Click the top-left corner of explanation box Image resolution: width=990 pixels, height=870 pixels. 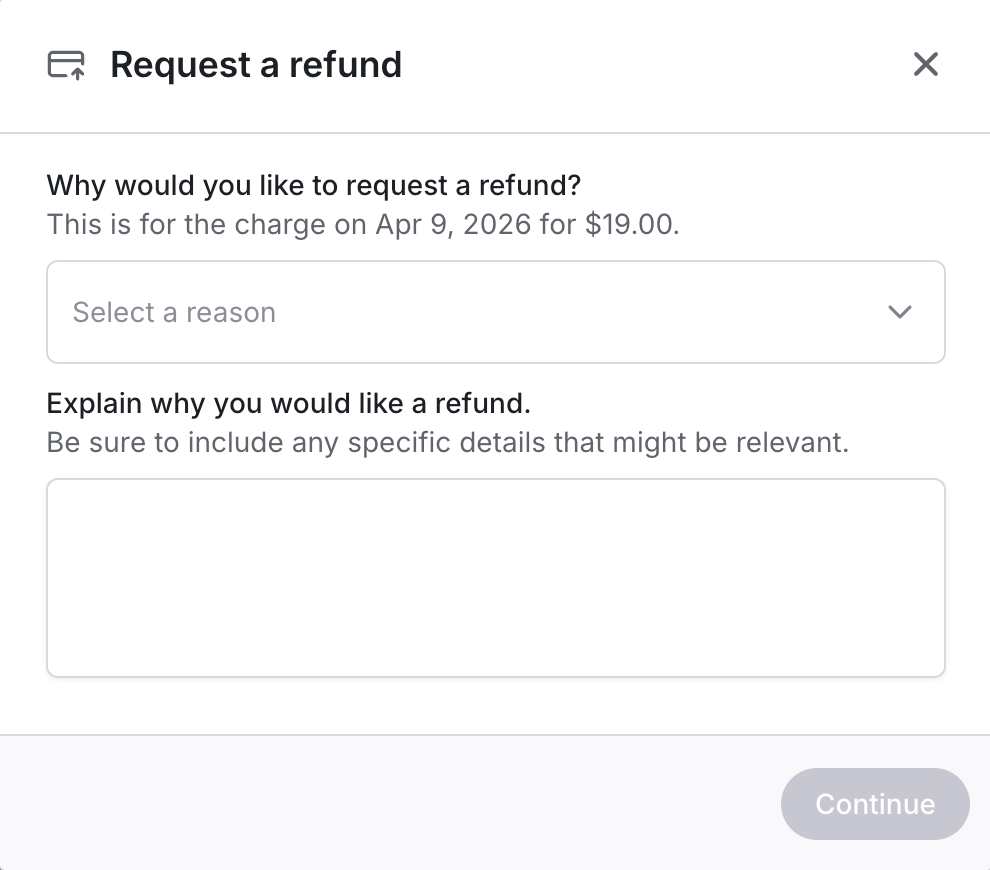(x=60, y=492)
